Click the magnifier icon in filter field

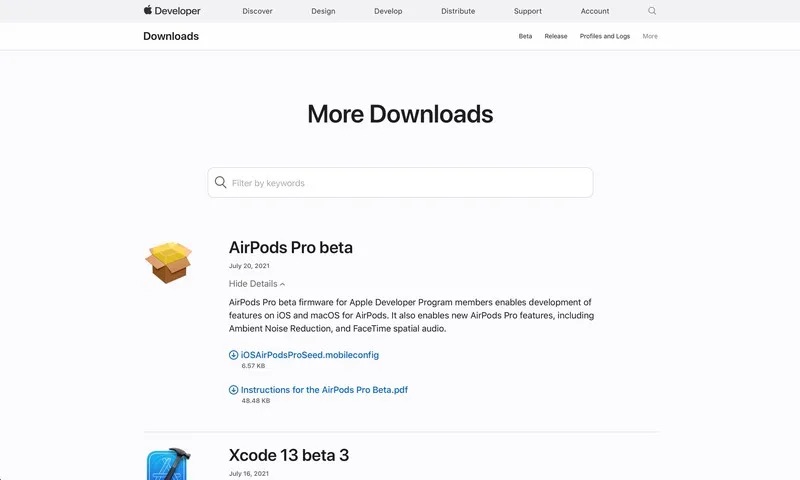pos(221,183)
